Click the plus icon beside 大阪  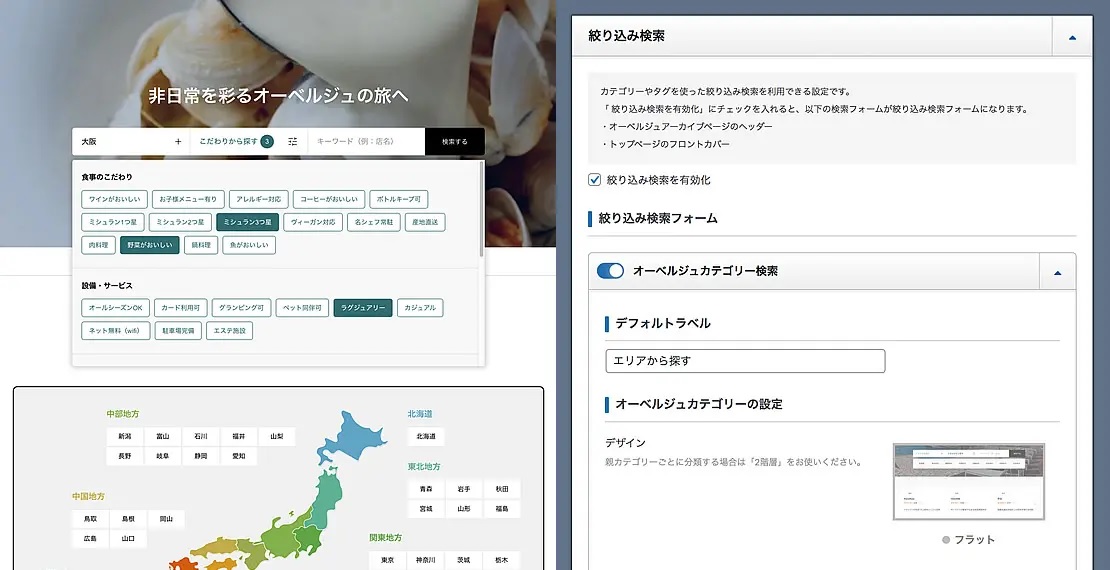pyautogui.click(x=178, y=142)
